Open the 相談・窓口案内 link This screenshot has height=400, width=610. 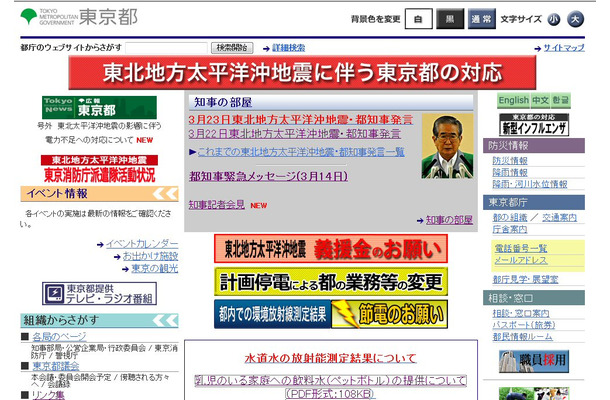[x=521, y=313]
